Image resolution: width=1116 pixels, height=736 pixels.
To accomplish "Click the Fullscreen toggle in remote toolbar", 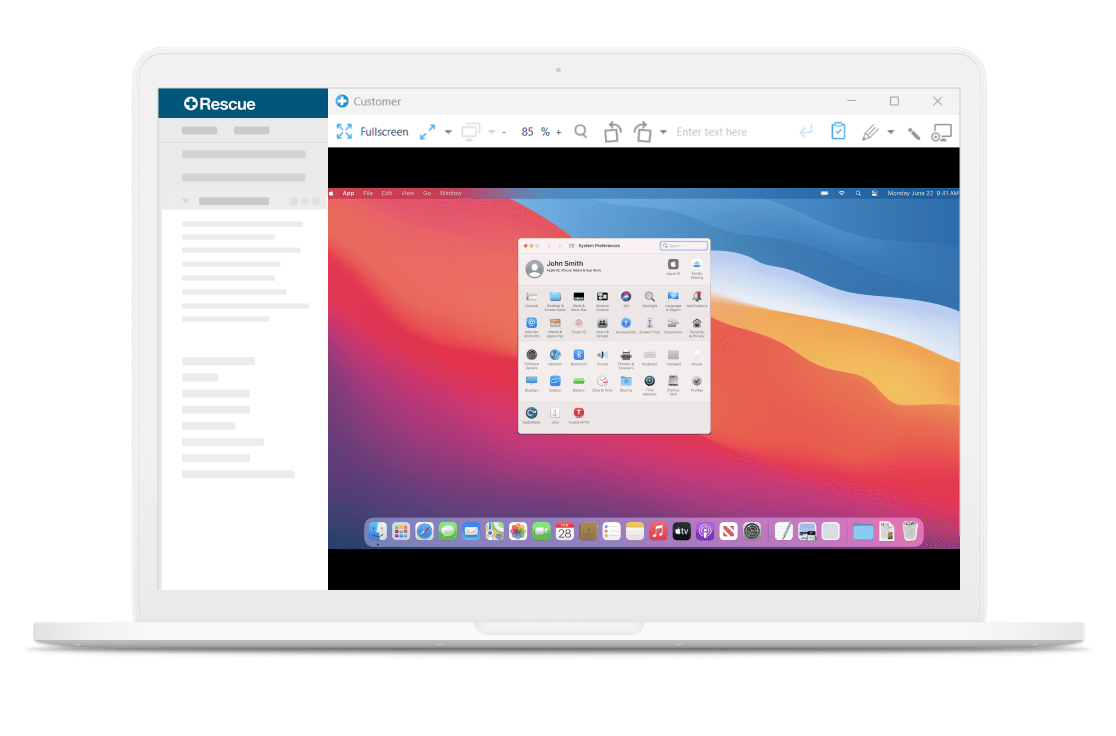I will pyautogui.click(x=384, y=131).
